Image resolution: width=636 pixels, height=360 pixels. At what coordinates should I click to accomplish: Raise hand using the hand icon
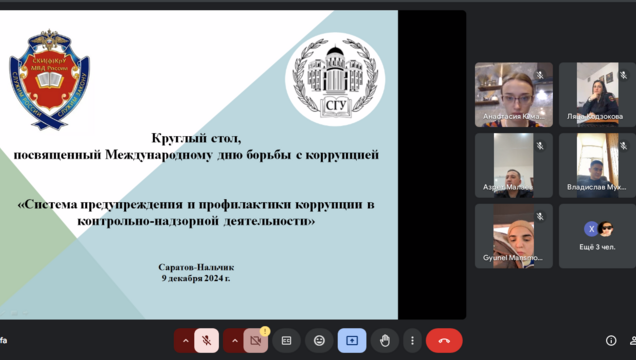[385, 341]
